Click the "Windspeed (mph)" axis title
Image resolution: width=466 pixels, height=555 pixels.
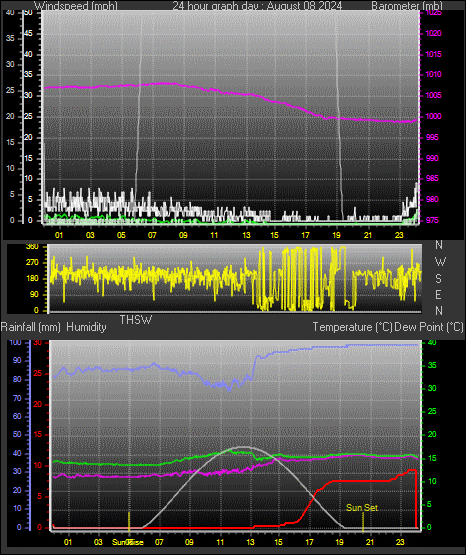coord(76,6)
